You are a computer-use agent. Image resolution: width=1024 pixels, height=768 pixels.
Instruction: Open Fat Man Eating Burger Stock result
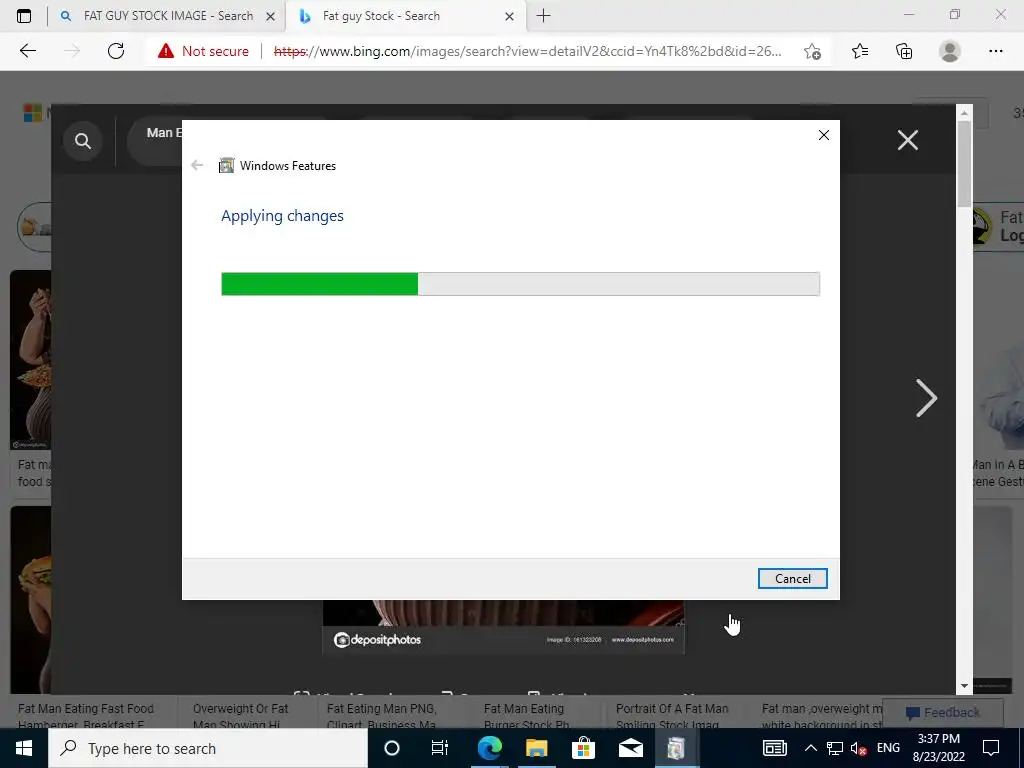526,716
